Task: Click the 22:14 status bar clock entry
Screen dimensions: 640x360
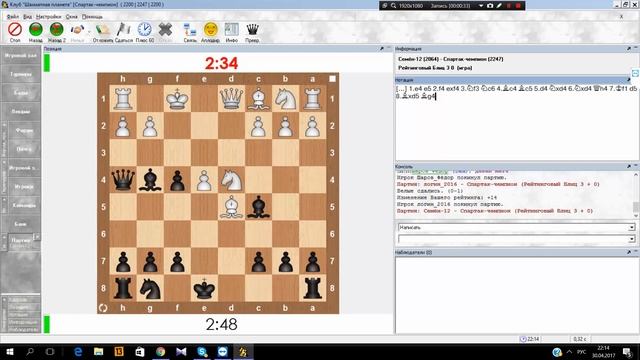Action: click(x=529, y=339)
